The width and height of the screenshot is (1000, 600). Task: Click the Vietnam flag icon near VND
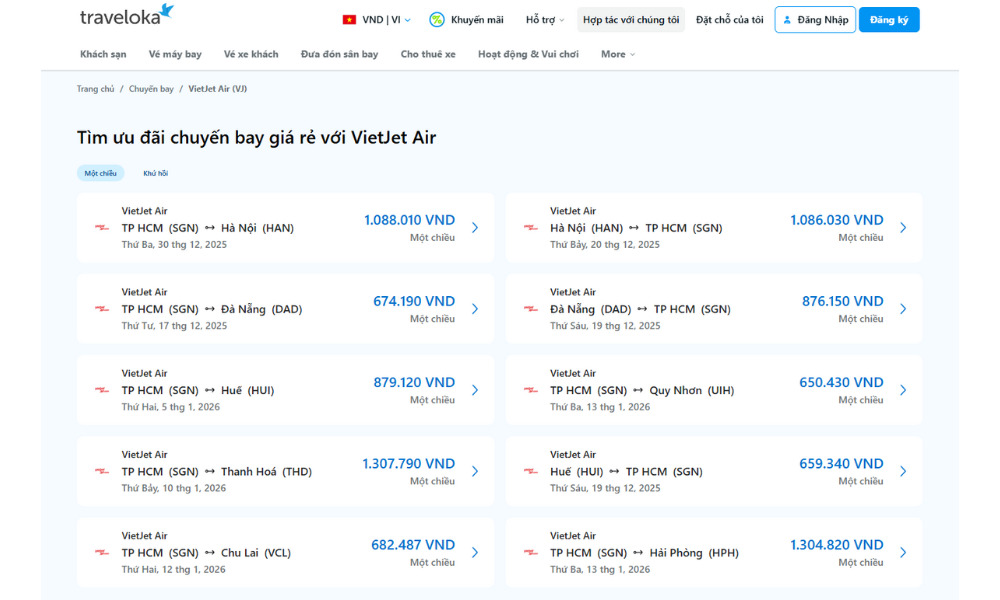tap(349, 18)
